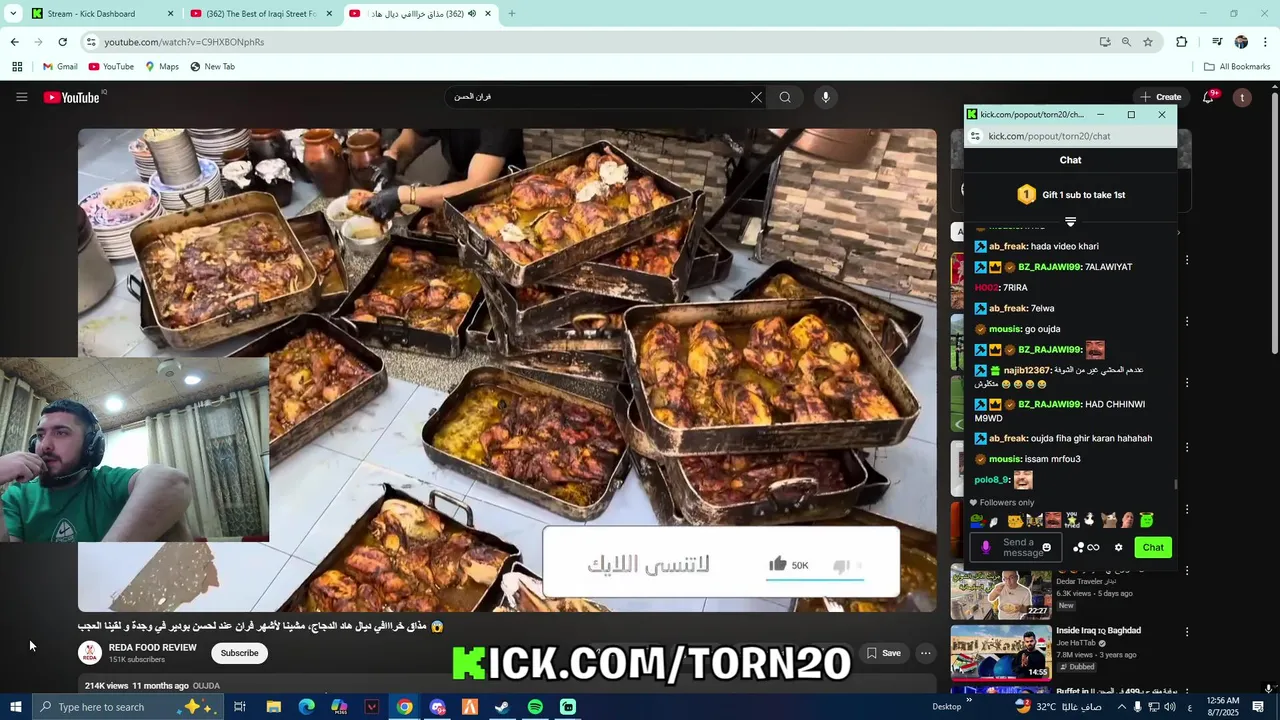
Task: Open Chrome three-dot menu
Action: (x=1266, y=42)
